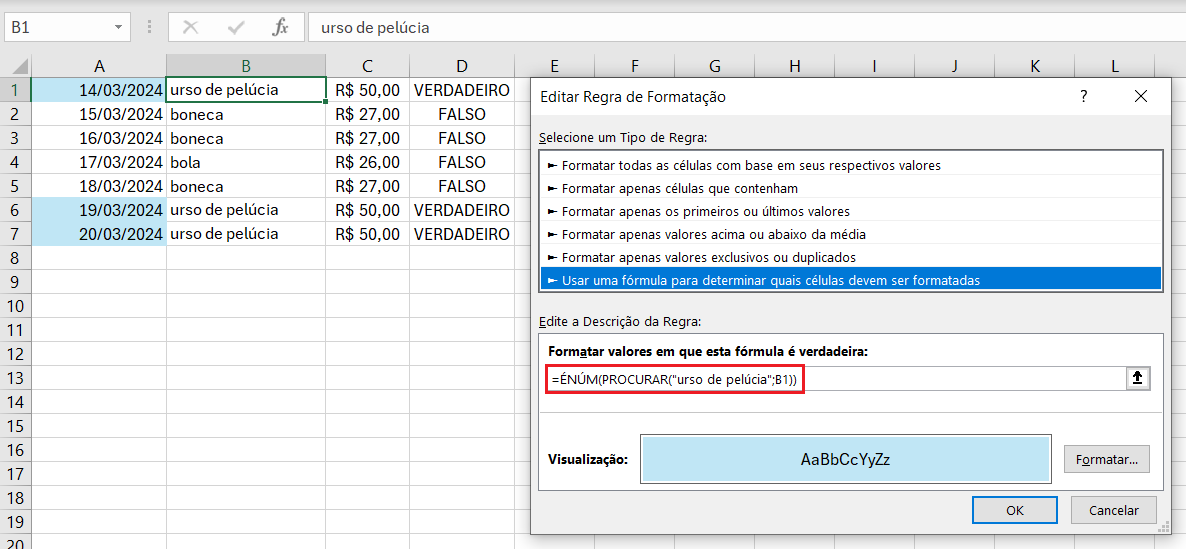Click the 'bola' cell
1186x549 pixels.
click(x=246, y=162)
